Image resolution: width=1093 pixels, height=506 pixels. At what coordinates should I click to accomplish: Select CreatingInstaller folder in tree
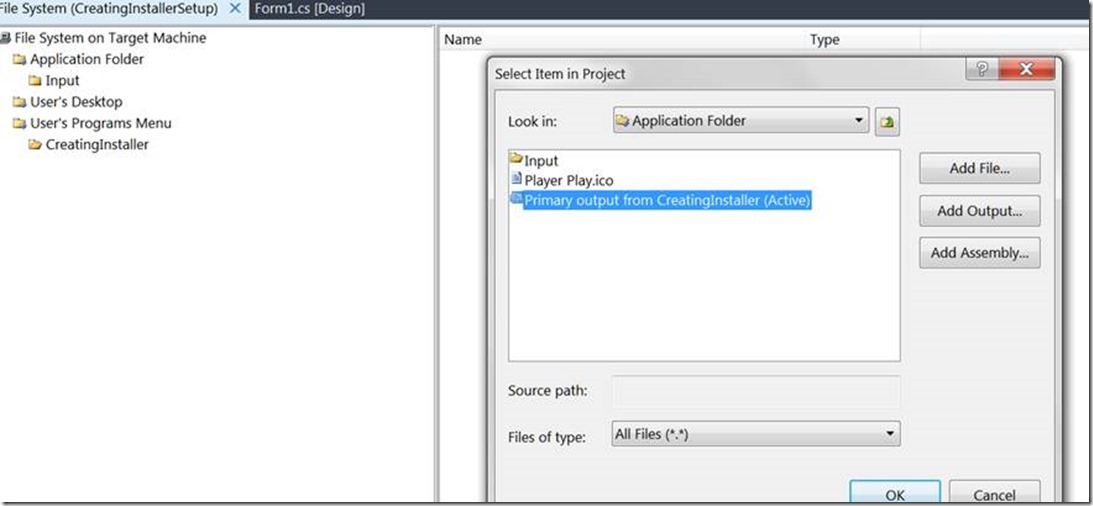pyautogui.click(x=97, y=145)
